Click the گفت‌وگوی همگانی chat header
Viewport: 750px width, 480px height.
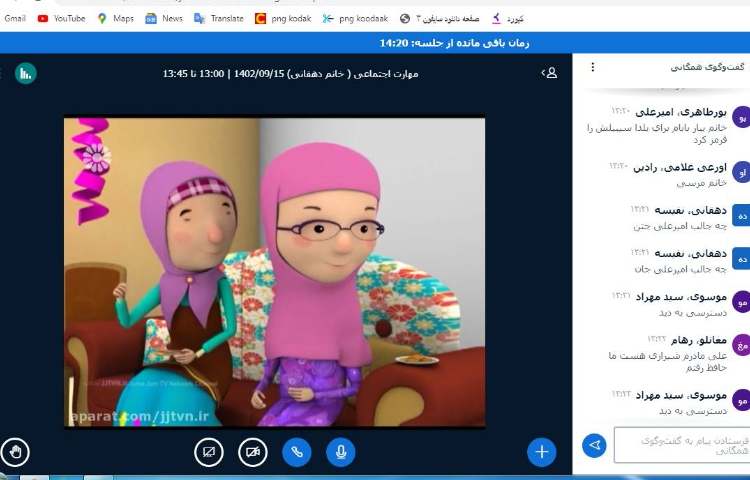pyautogui.click(x=707, y=67)
